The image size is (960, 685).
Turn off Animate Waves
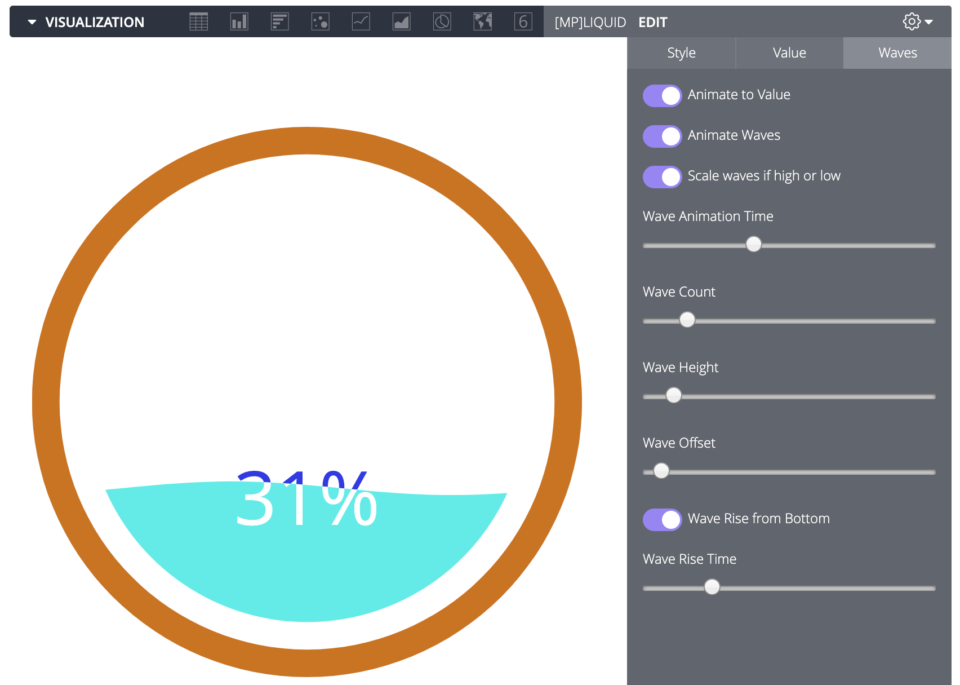[661, 135]
